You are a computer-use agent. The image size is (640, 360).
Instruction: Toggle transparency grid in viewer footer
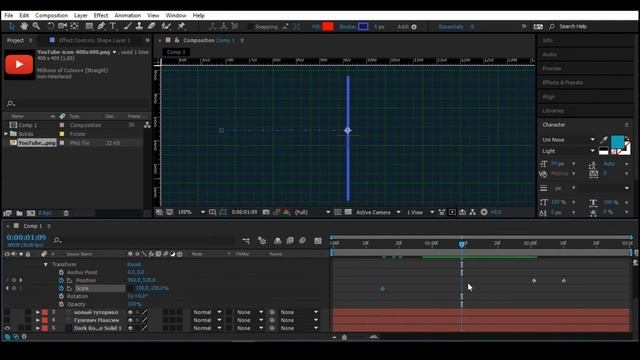(348, 212)
